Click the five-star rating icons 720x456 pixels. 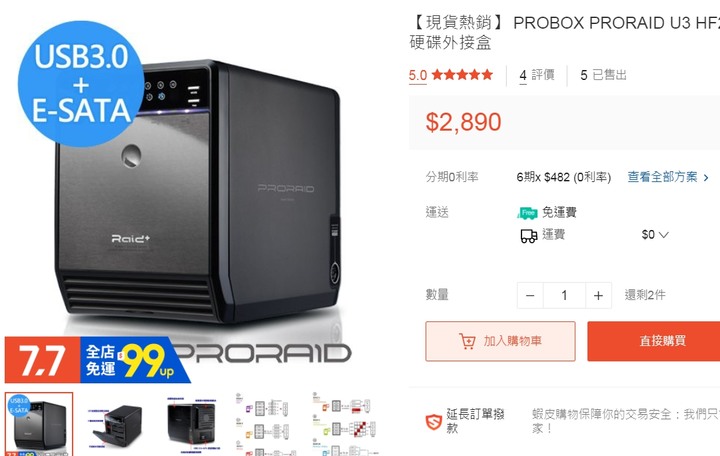tap(462, 74)
